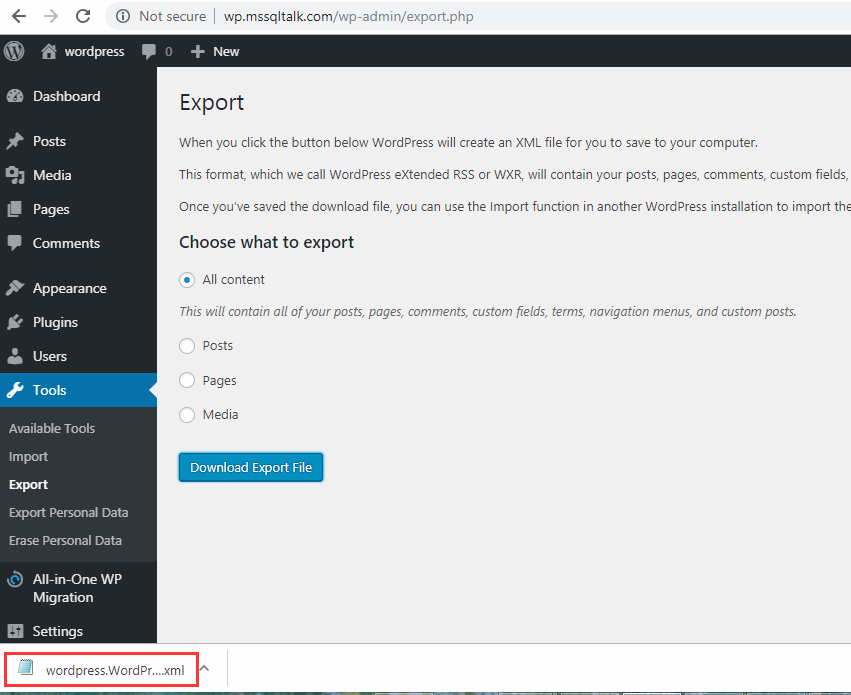Screen dimensions: 851x695
Task: Open the Media menu item
Action: (52, 175)
